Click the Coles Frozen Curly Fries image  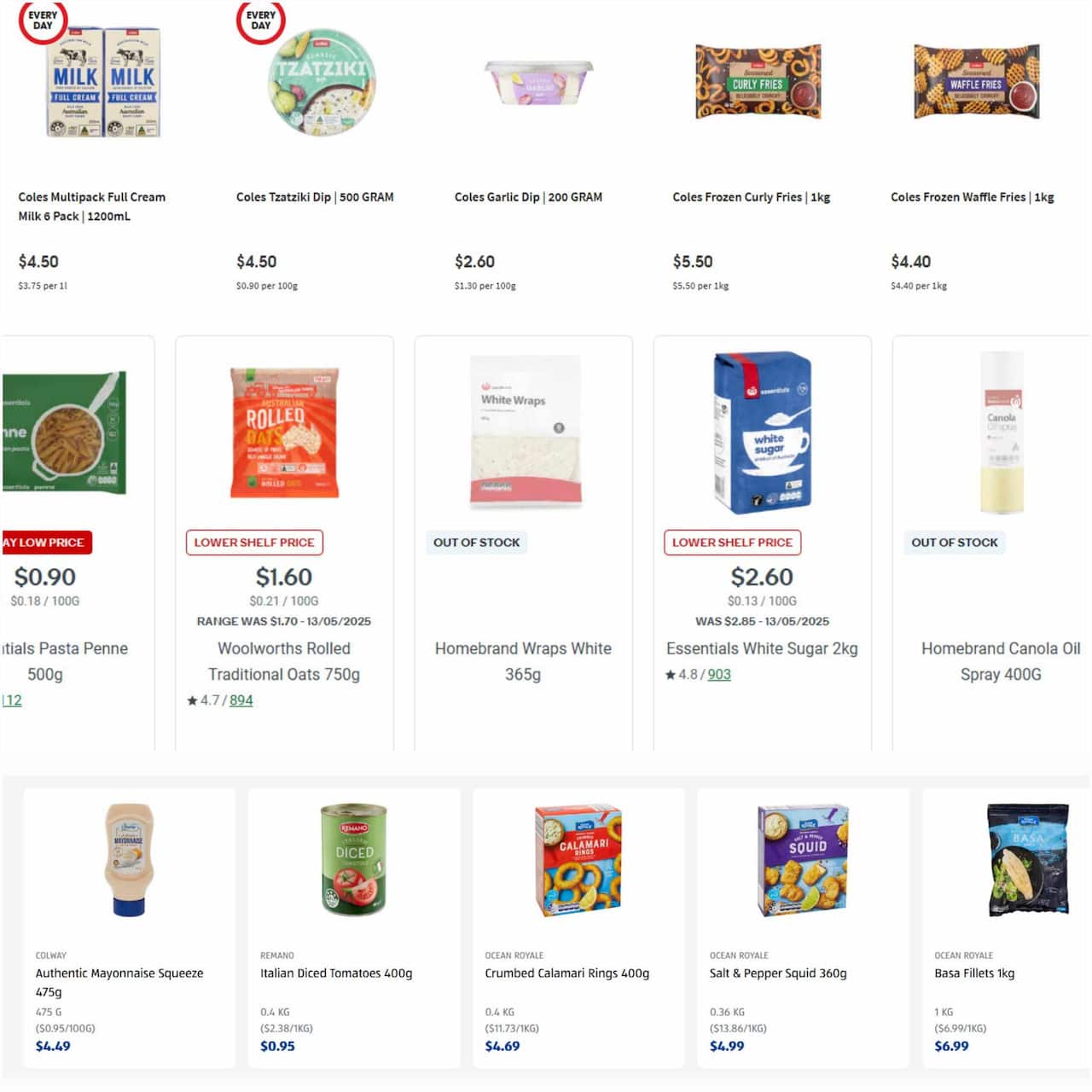(758, 82)
